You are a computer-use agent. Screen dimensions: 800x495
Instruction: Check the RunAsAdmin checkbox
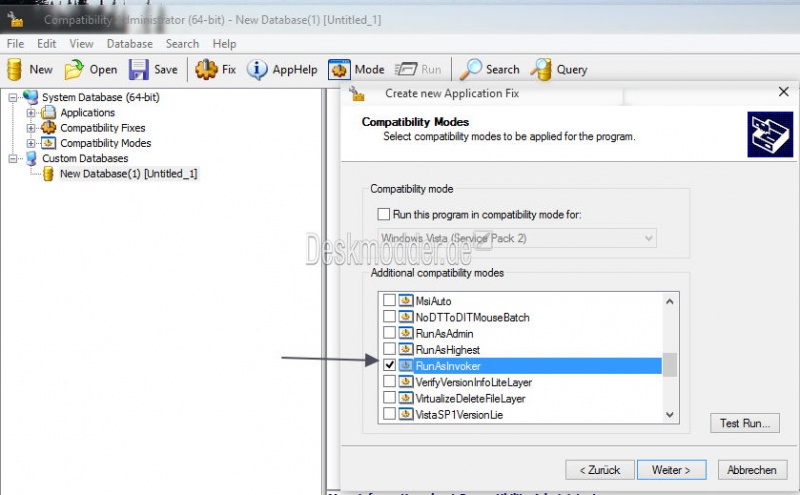[389, 333]
